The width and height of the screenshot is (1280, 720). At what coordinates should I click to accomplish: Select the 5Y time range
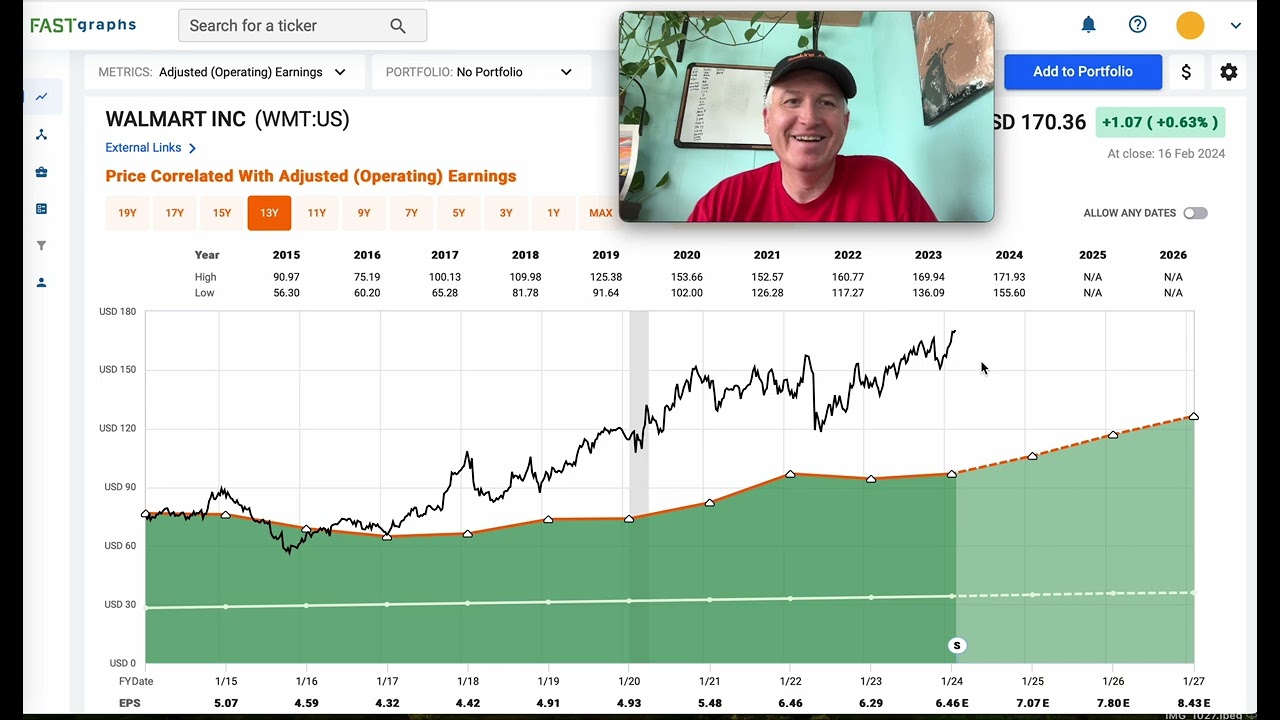coord(459,213)
